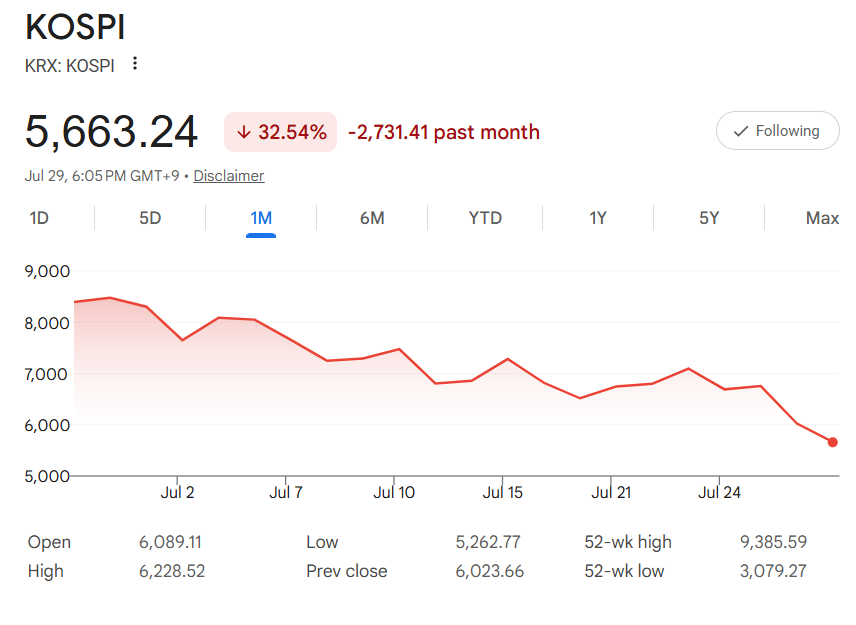Switch to the 5D range tab
The image size is (856, 625).
coord(150,218)
